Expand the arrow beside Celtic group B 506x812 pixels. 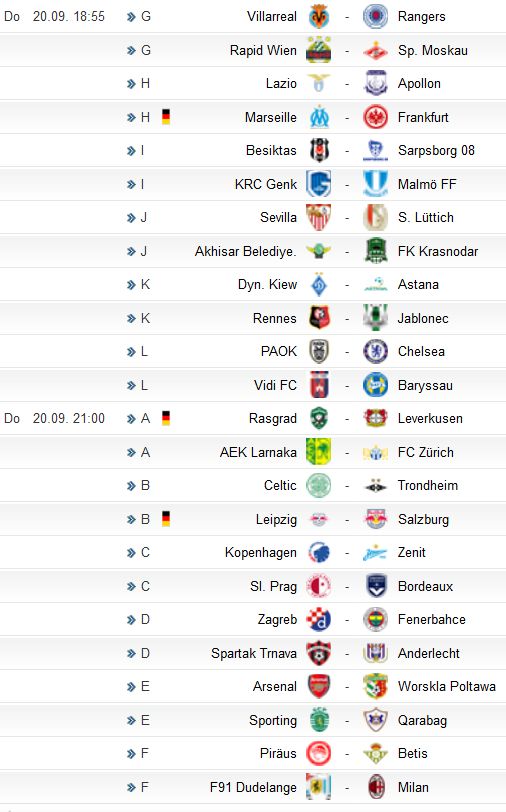pyautogui.click(x=131, y=486)
